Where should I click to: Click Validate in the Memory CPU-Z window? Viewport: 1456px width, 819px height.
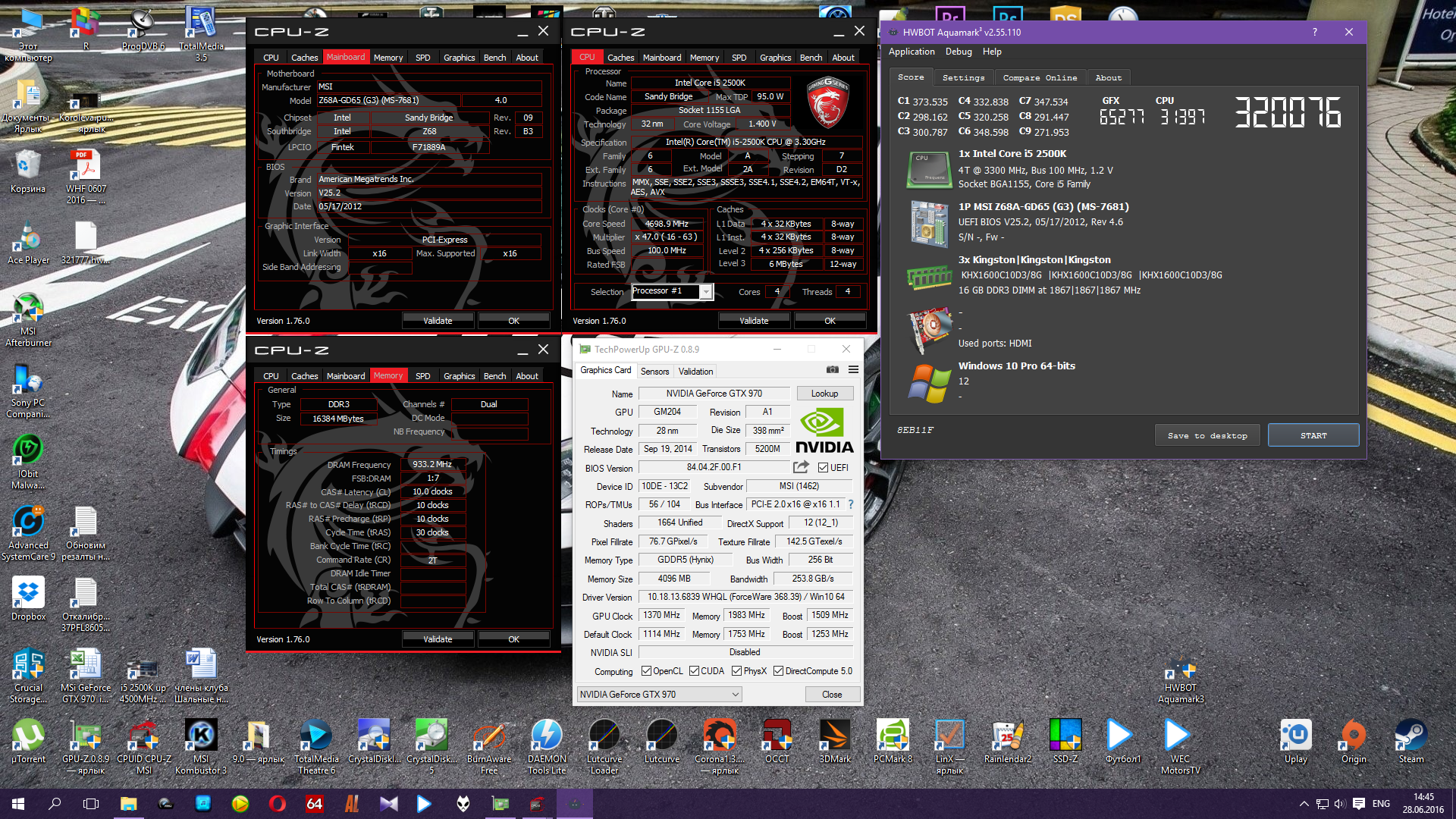tap(438, 639)
